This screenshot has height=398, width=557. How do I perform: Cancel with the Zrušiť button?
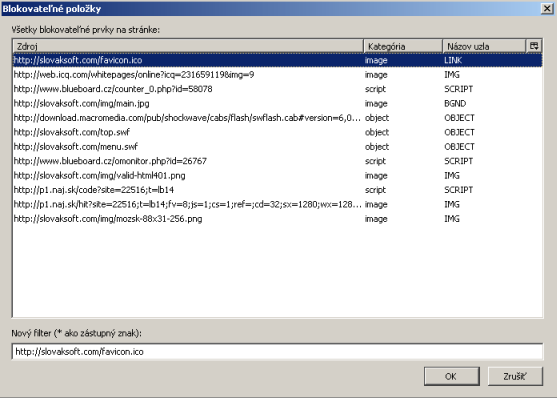515,376
